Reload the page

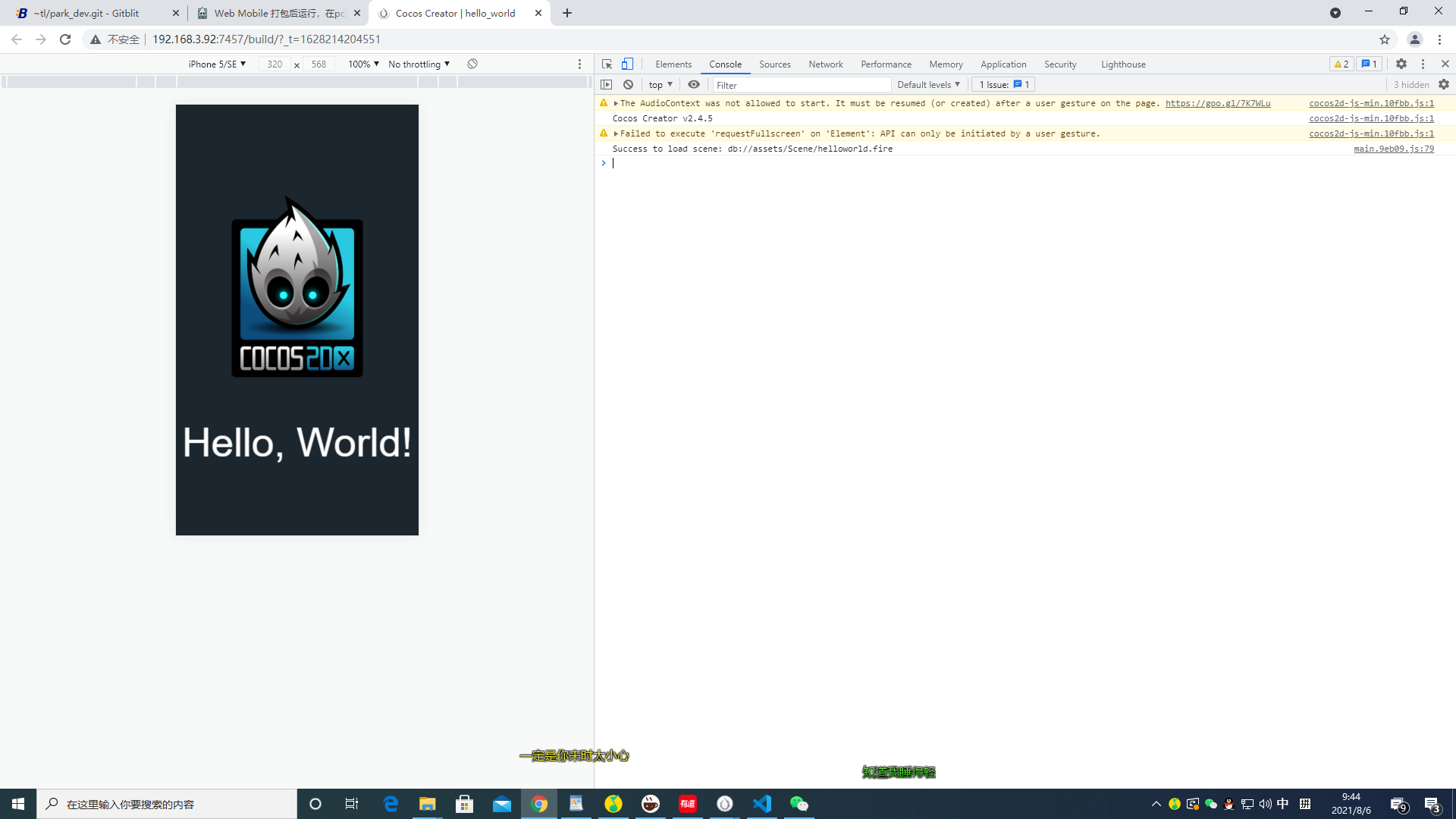(x=65, y=39)
